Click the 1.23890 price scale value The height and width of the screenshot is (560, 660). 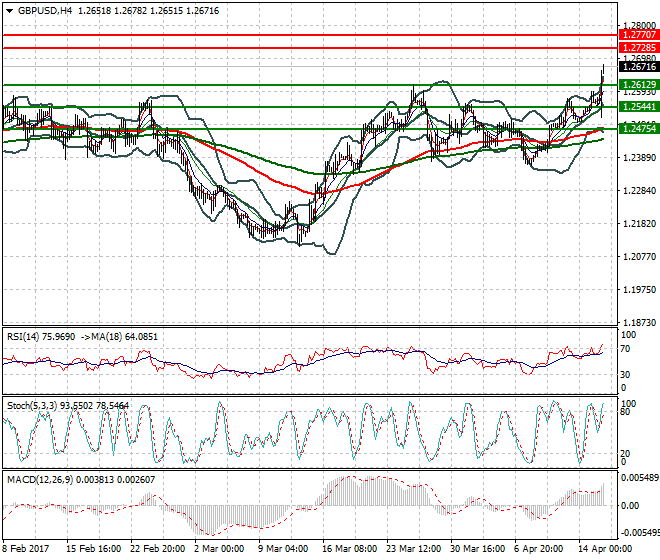coord(639,157)
